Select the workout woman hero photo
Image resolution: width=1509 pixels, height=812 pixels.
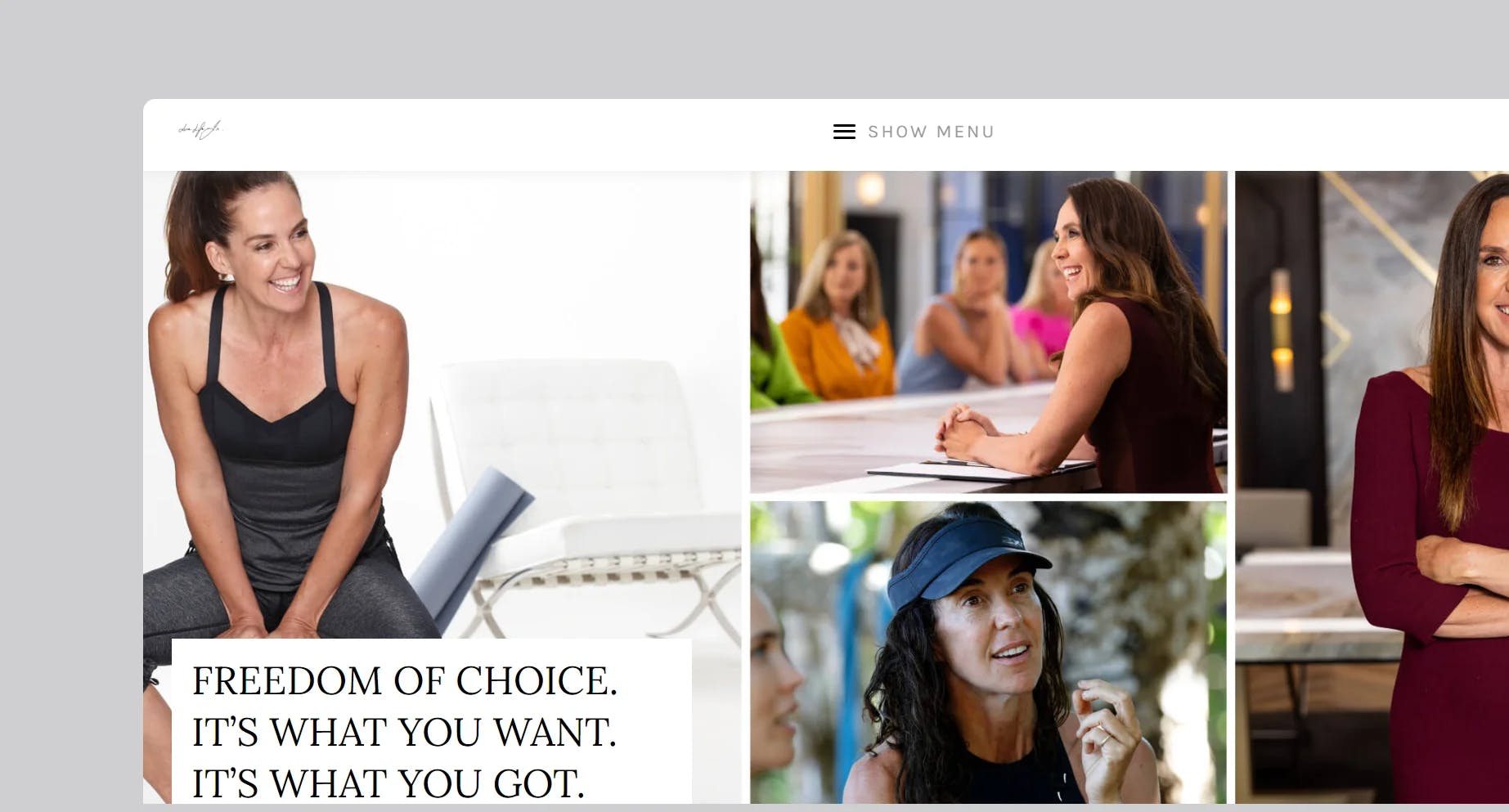[442, 487]
